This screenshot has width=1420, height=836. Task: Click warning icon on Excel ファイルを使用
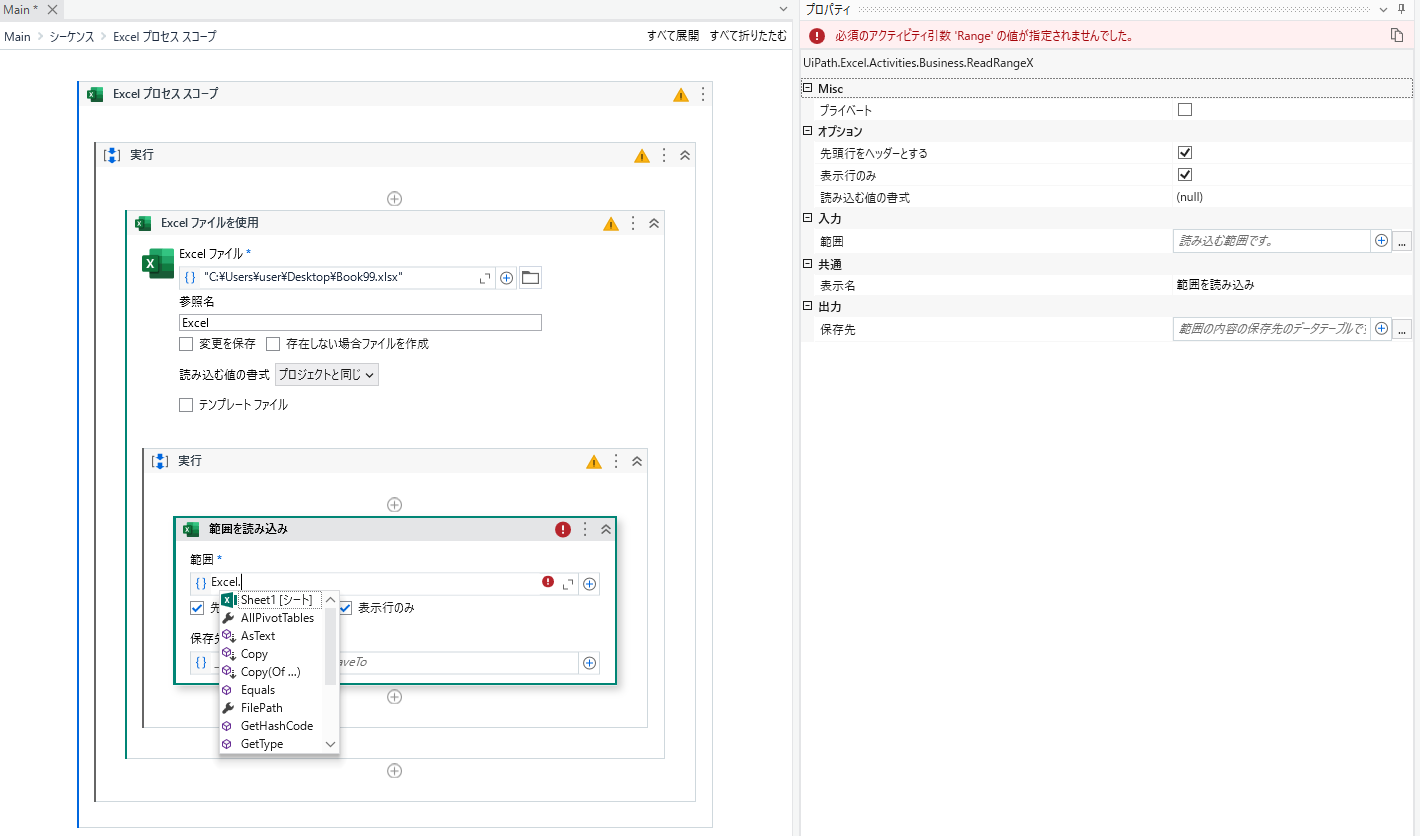pyautogui.click(x=611, y=224)
